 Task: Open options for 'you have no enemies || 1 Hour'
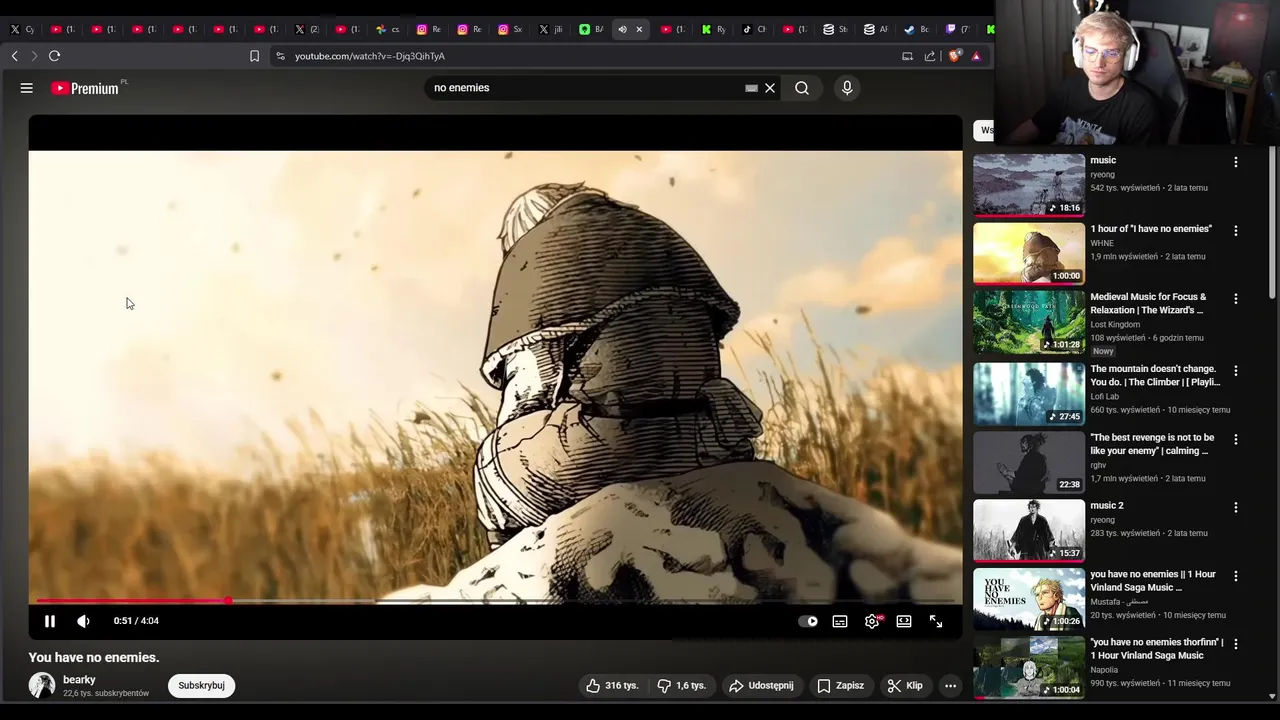1236,577
